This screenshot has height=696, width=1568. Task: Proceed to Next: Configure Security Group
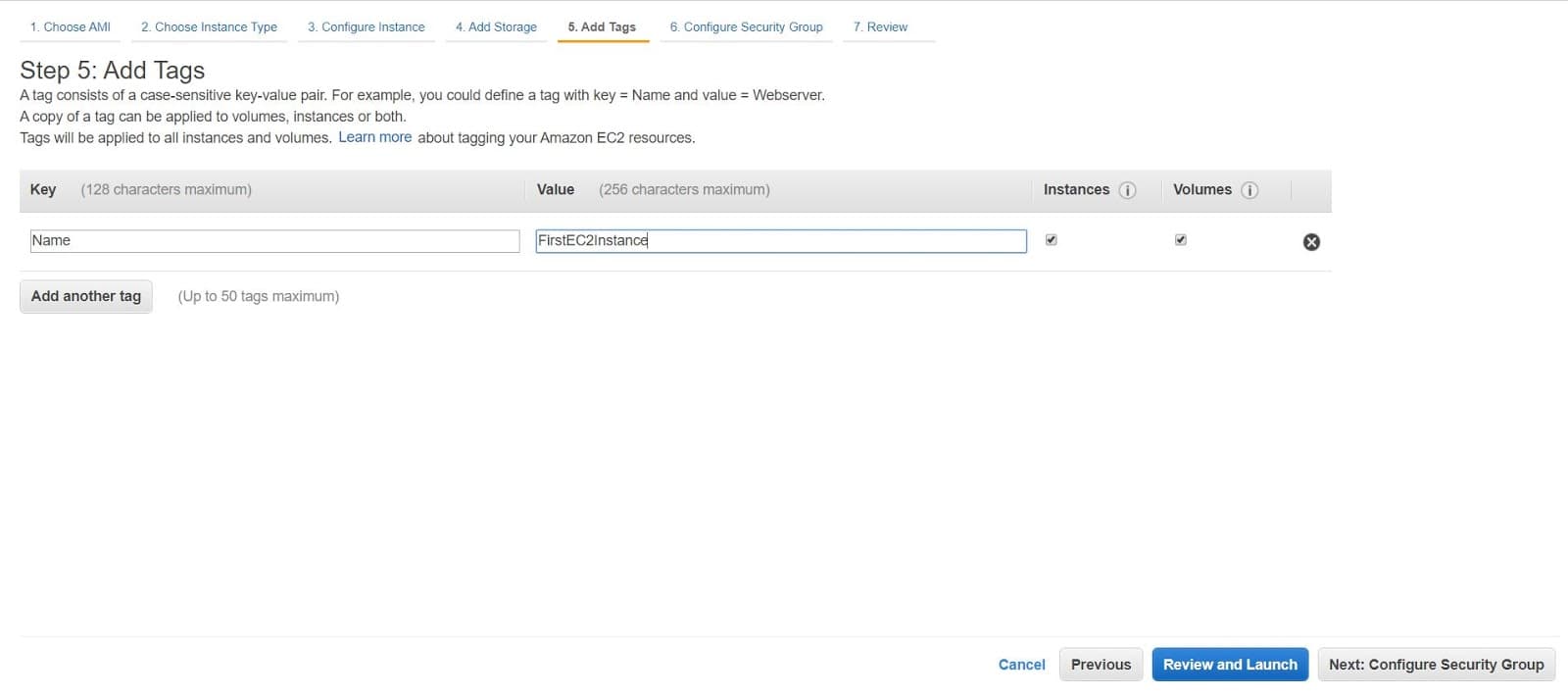pyautogui.click(x=1437, y=665)
